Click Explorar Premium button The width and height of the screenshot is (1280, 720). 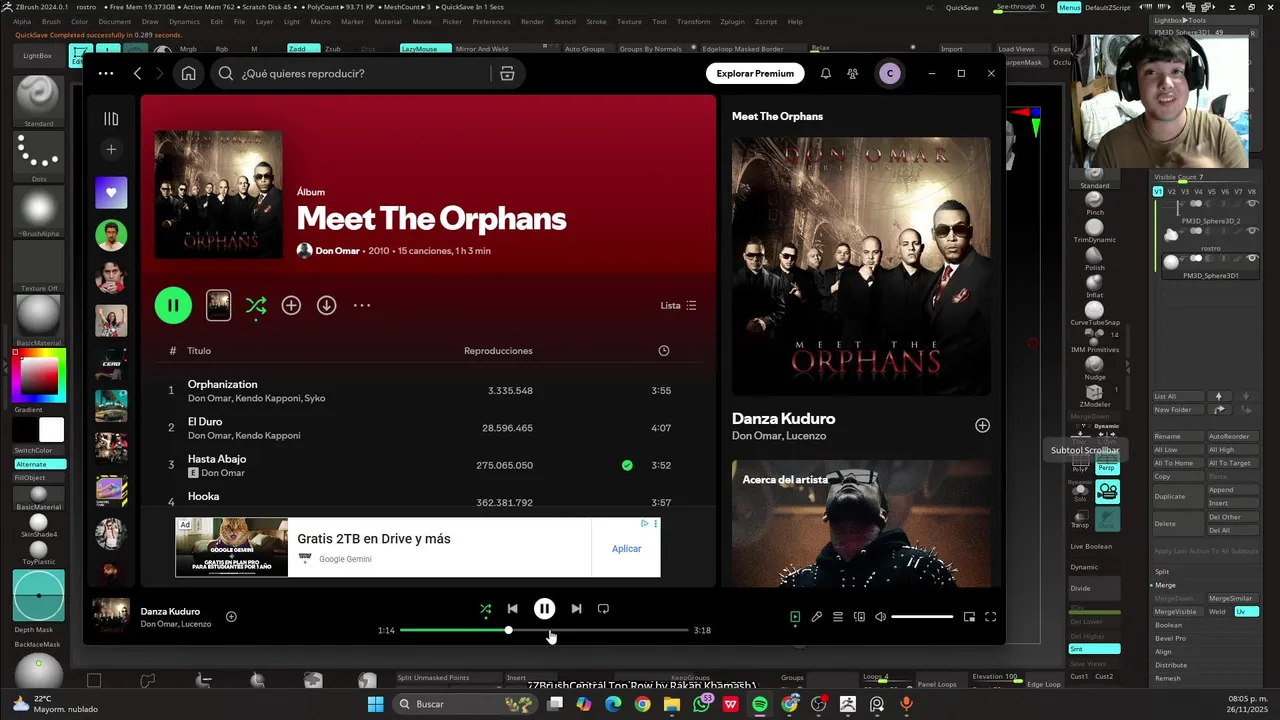point(755,73)
